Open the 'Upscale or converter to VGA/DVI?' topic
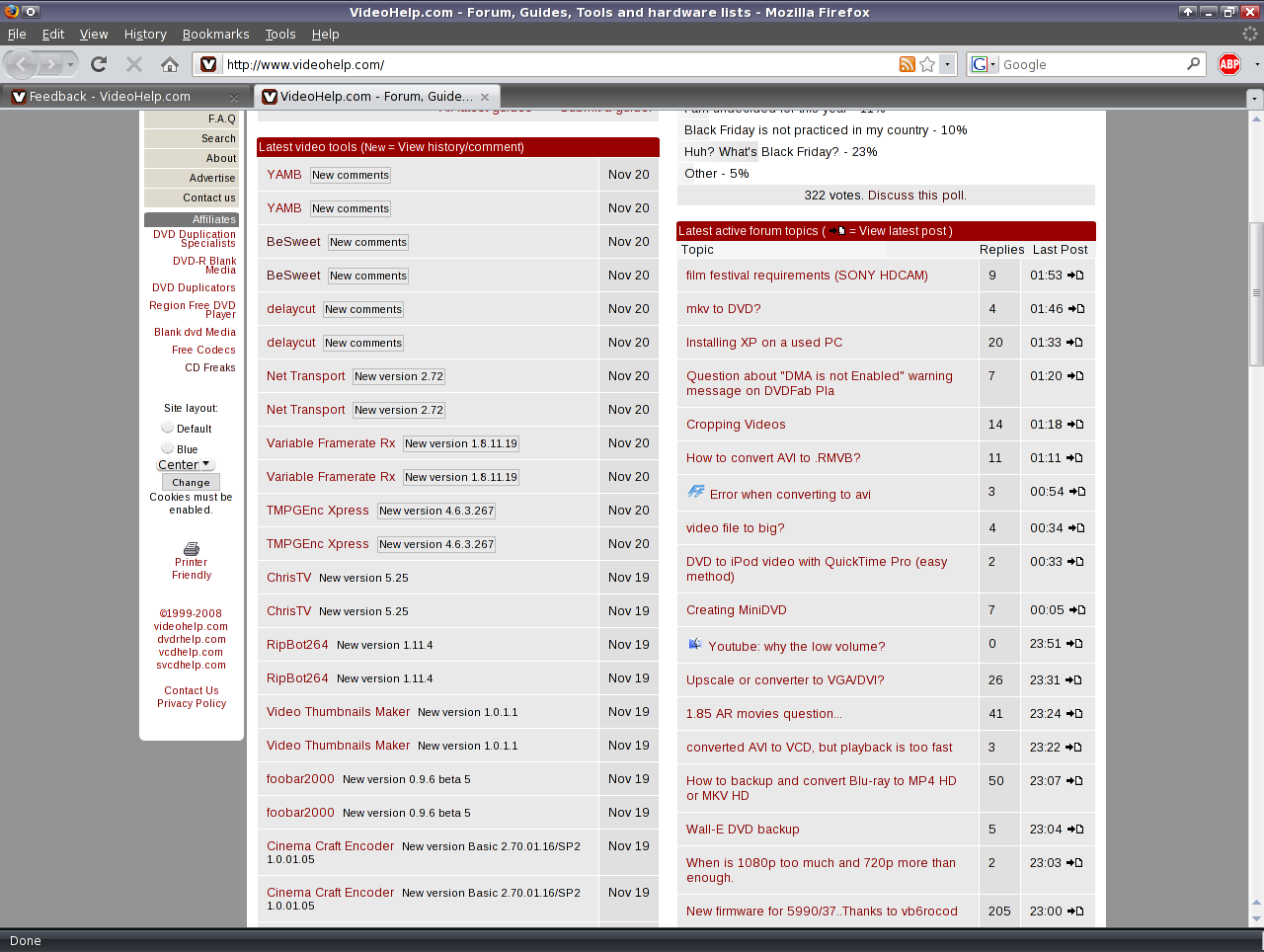The width and height of the screenshot is (1264, 952). click(785, 680)
